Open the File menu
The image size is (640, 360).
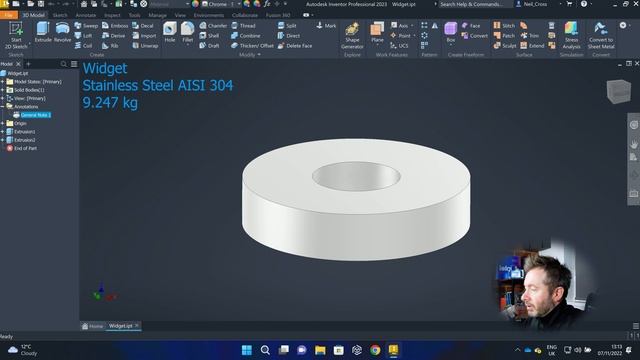coord(9,15)
